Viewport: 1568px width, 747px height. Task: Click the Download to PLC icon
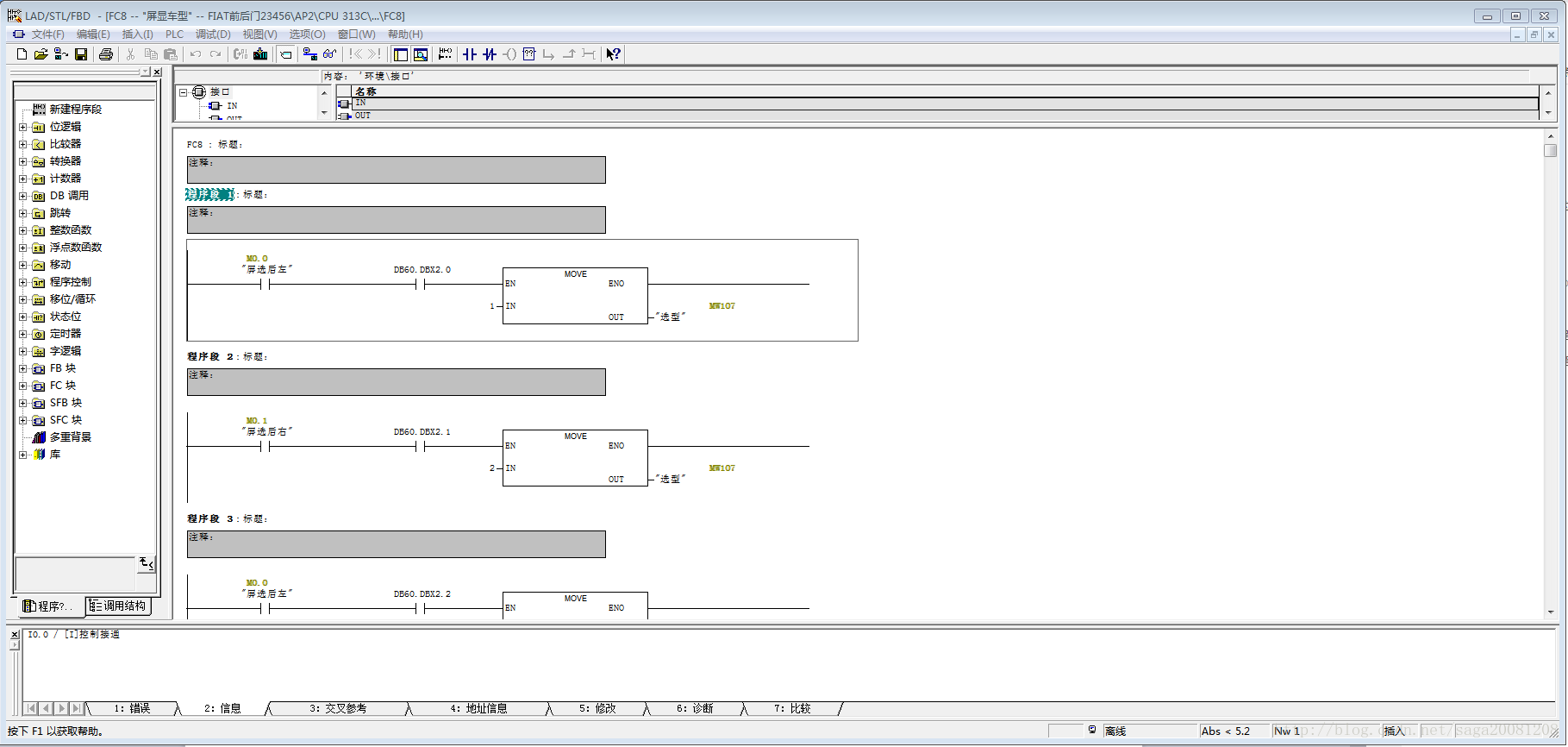pos(260,54)
